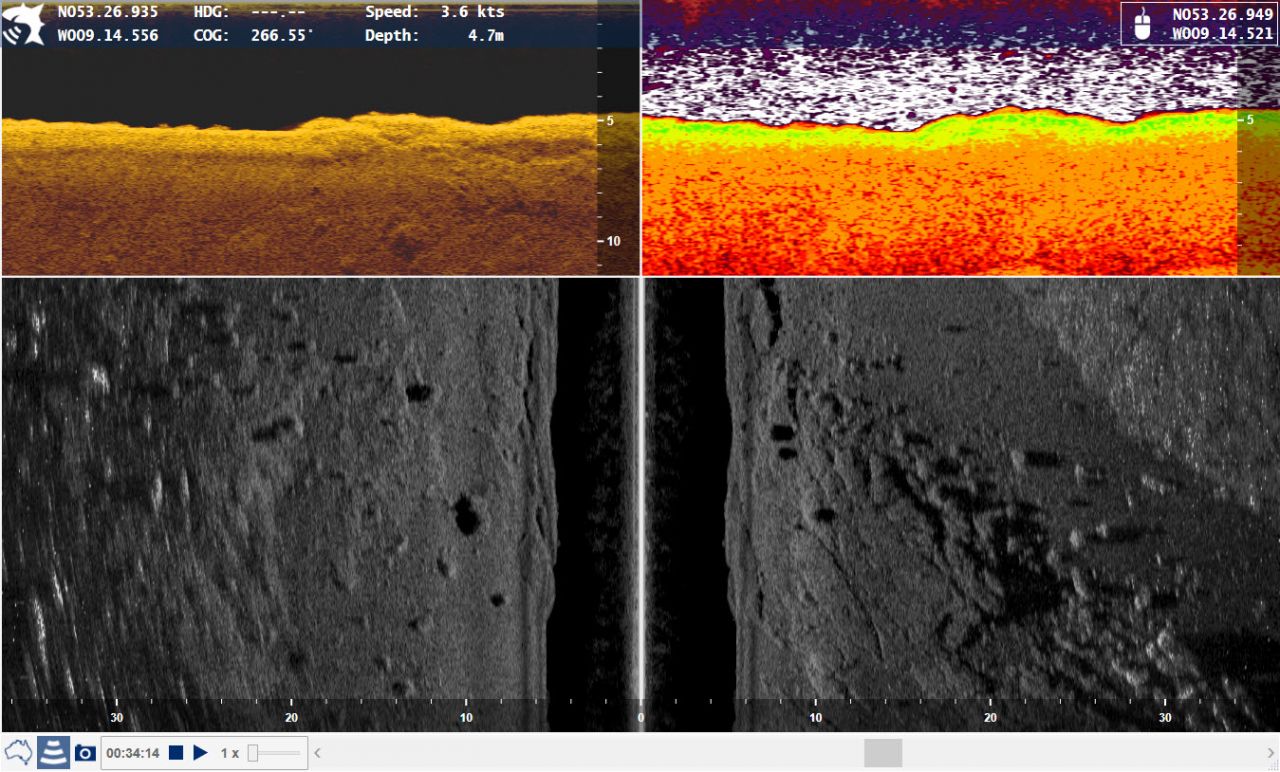Click the gray timeline scrollbar thumb

883,752
